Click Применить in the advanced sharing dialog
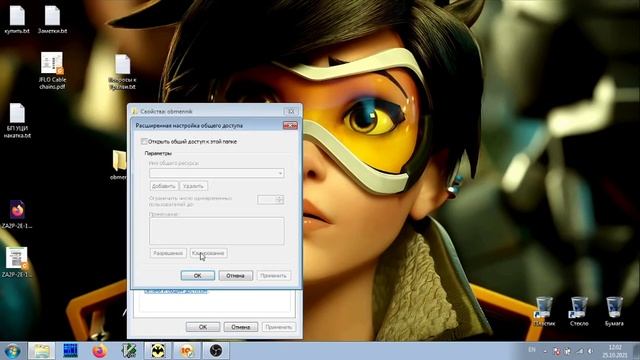The image size is (640, 360). (273, 276)
